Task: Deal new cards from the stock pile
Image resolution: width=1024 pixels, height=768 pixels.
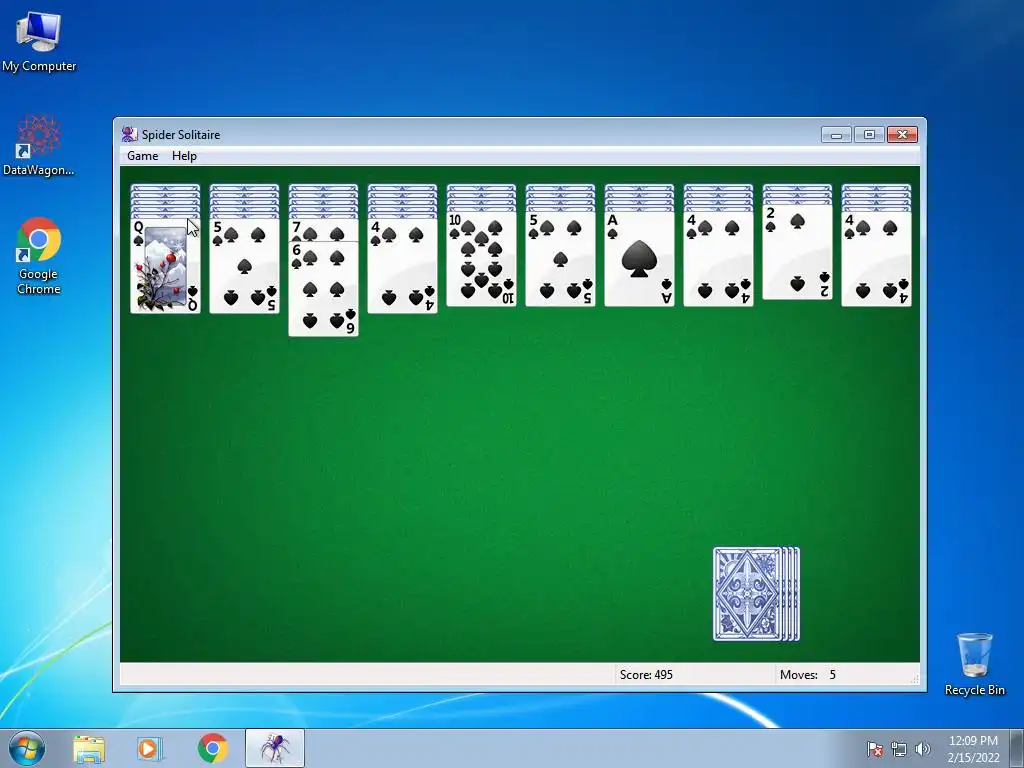Action: pyautogui.click(x=756, y=594)
